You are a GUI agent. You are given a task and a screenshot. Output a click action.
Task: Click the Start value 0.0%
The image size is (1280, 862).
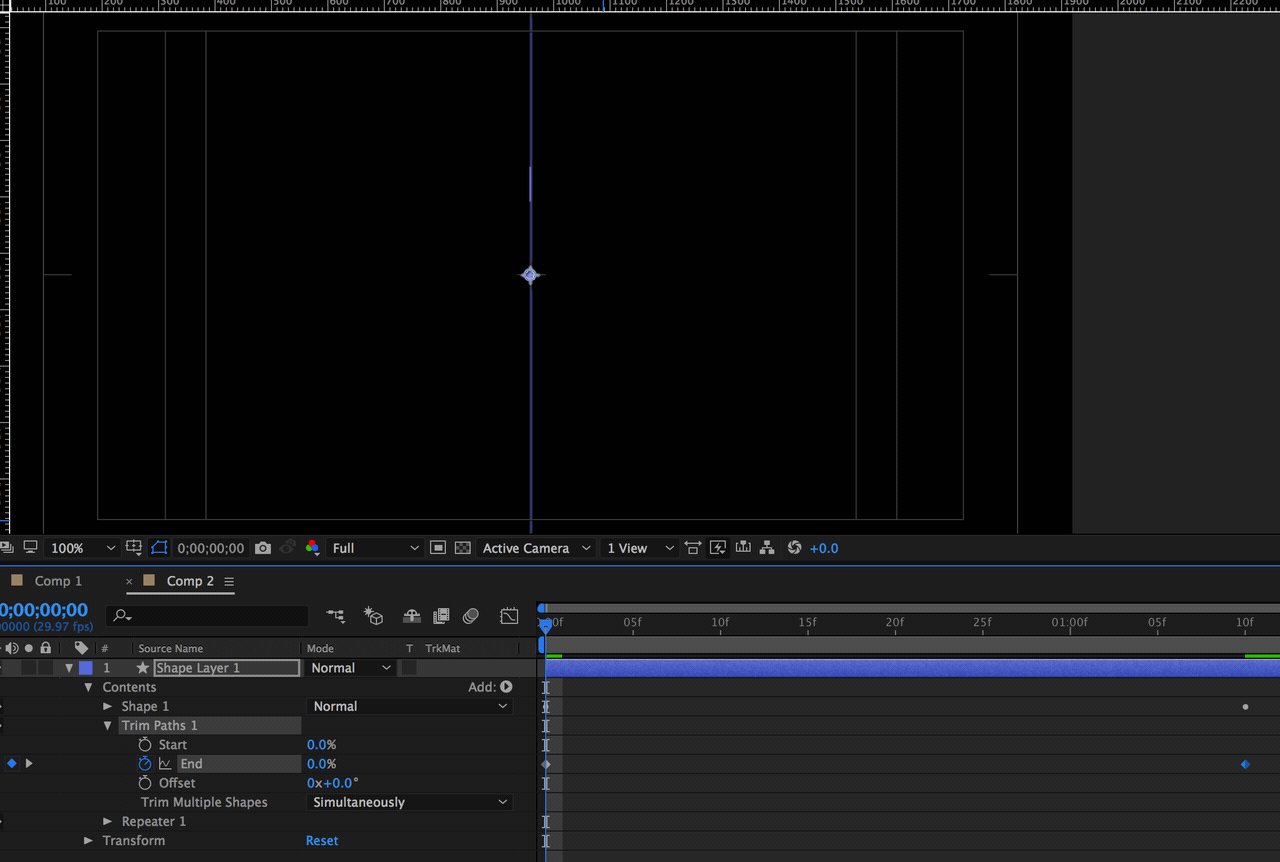[321, 745]
